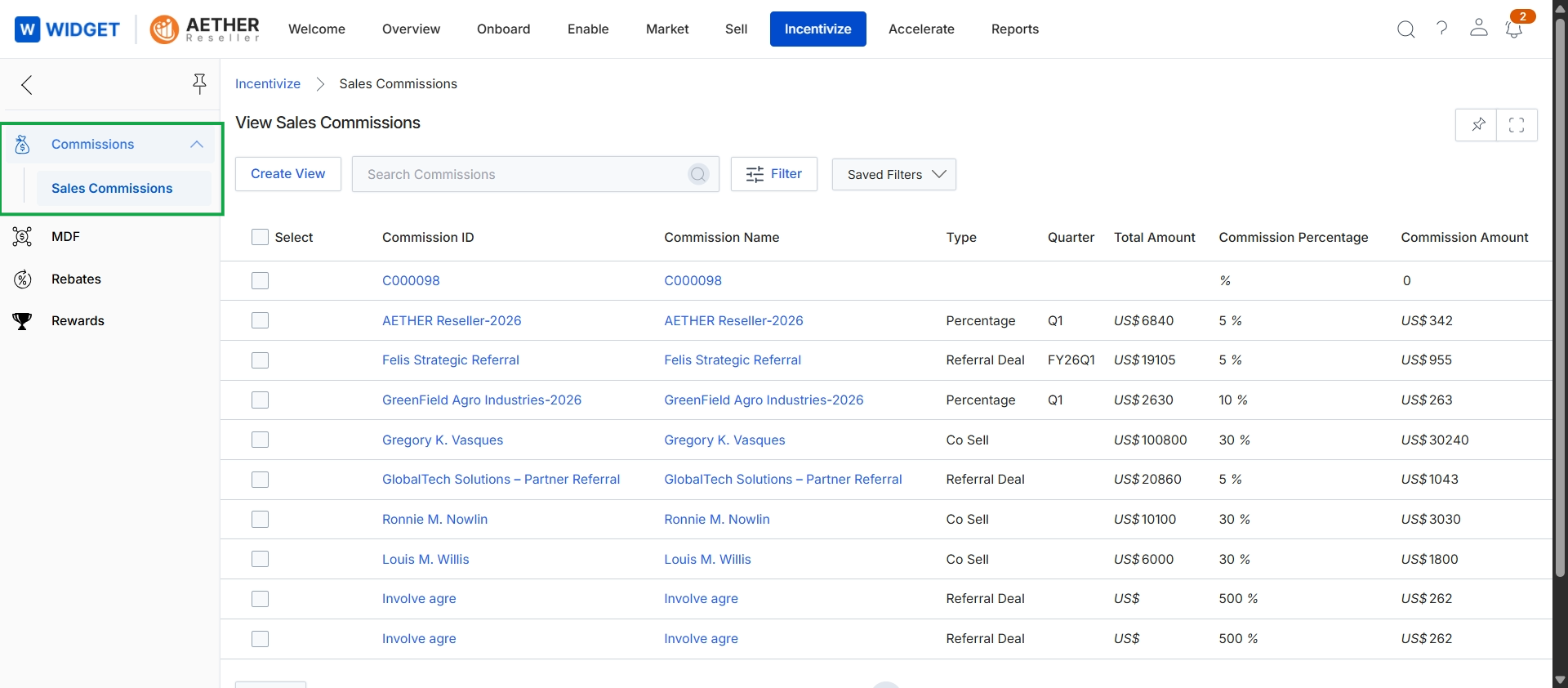1568x688 pixels.
Task: Open Felis Strategic Referral Commission Name link
Action: coord(733,360)
